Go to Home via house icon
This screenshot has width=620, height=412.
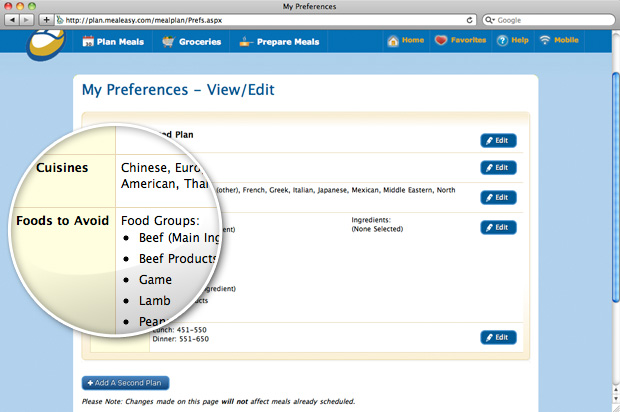tap(392, 41)
